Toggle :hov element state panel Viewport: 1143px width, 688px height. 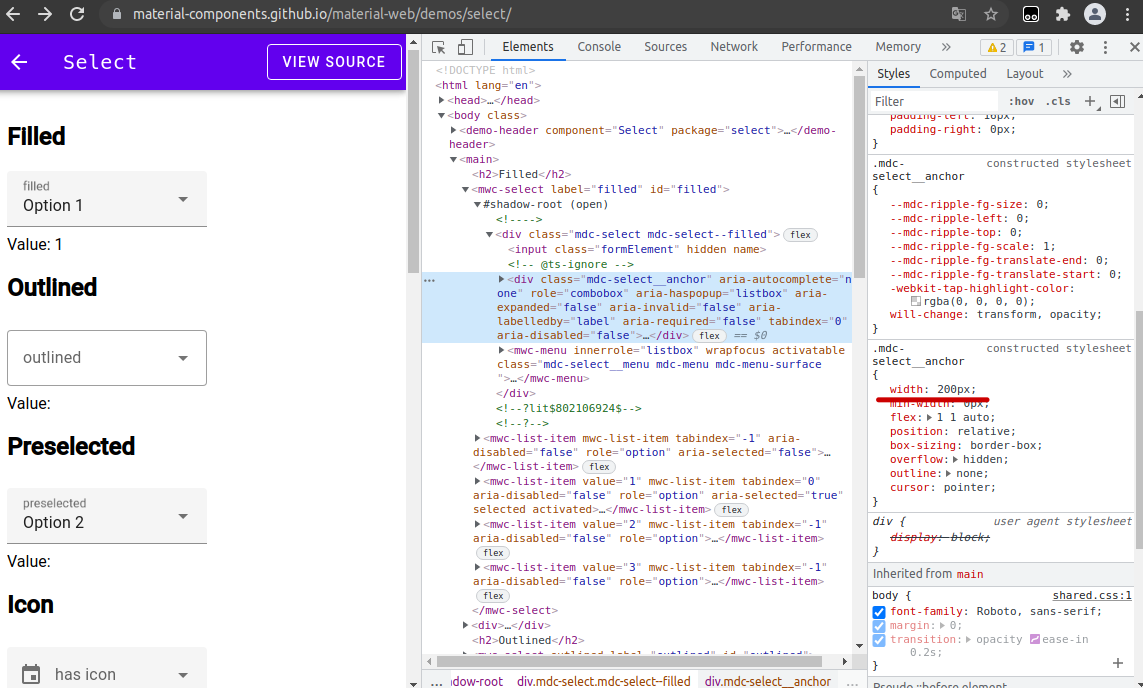tap(1021, 101)
